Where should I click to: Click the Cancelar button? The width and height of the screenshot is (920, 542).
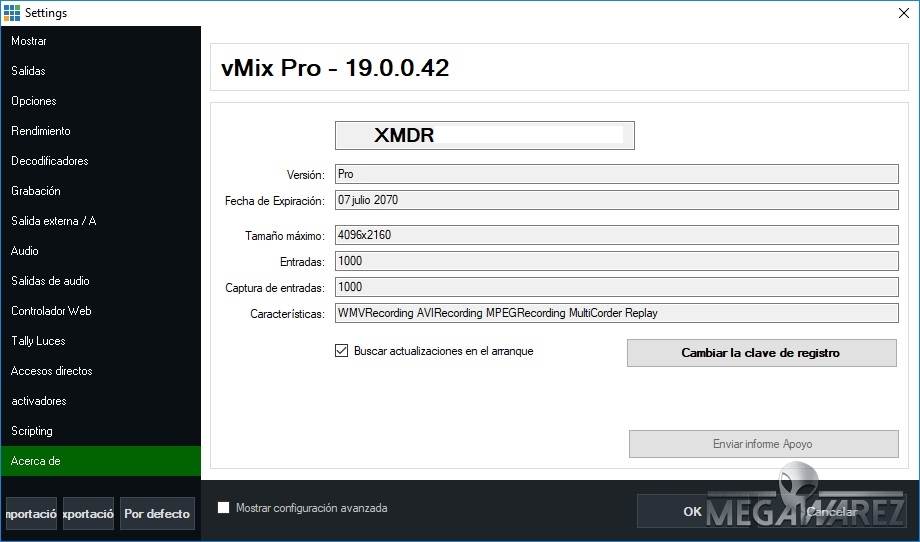pos(831,511)
